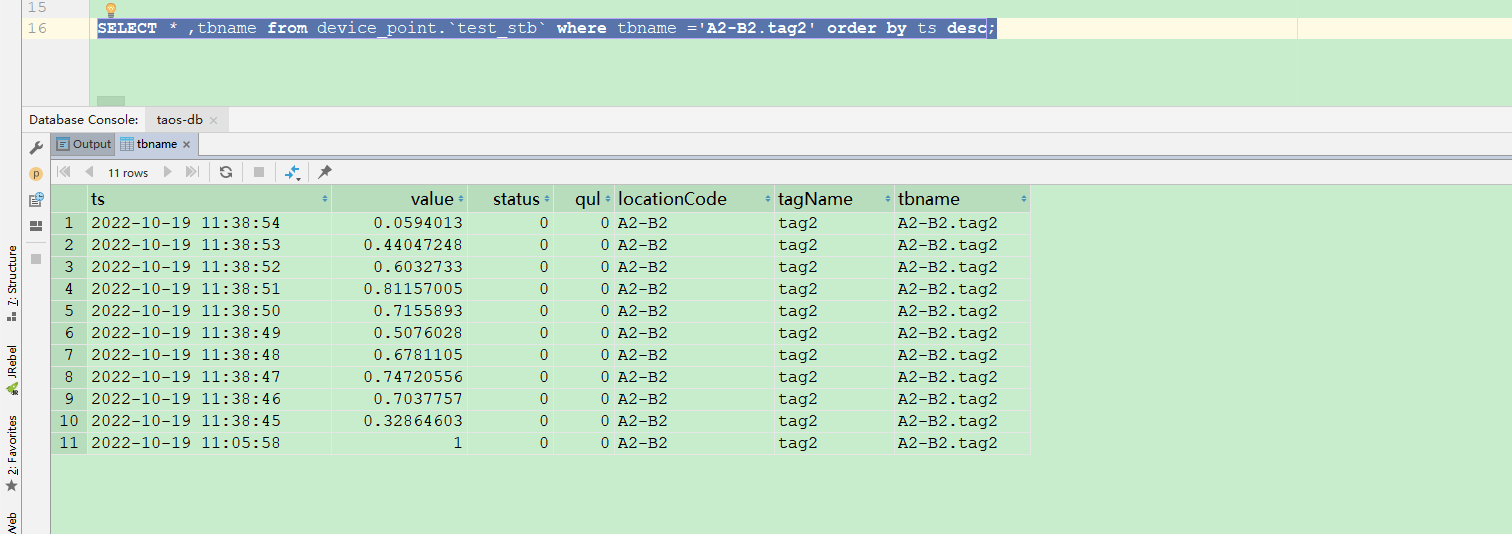Screen dimensions: 1512x534
Task: Click the locationCode cell A2-B2 in row 1
Action: (x=694, y=223)
